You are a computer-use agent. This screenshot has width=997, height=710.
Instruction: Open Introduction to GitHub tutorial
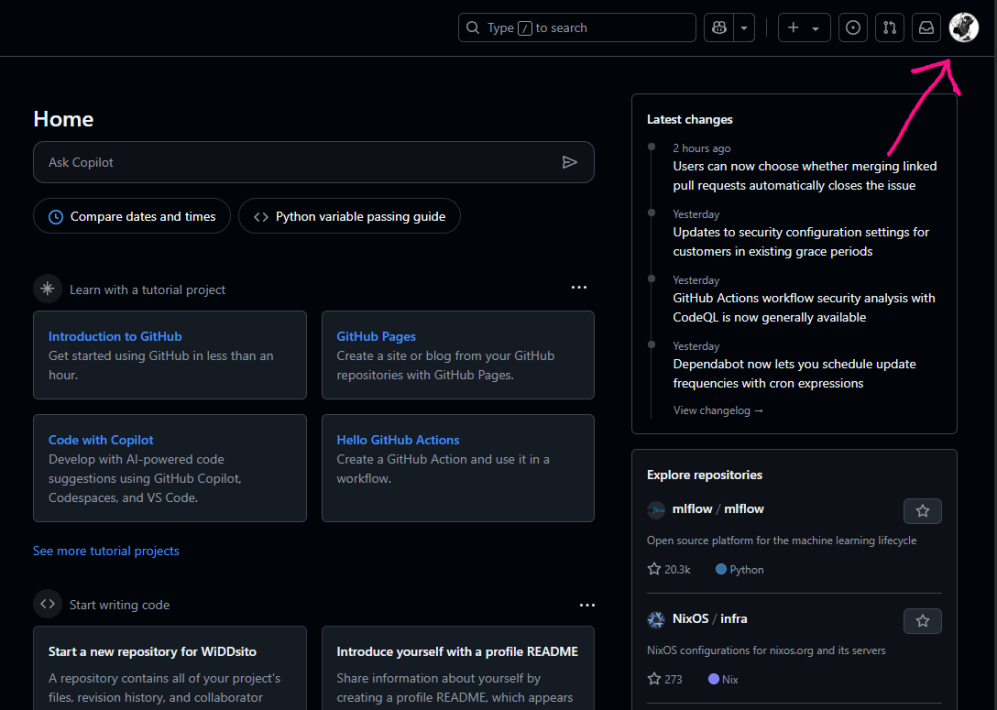115,336
